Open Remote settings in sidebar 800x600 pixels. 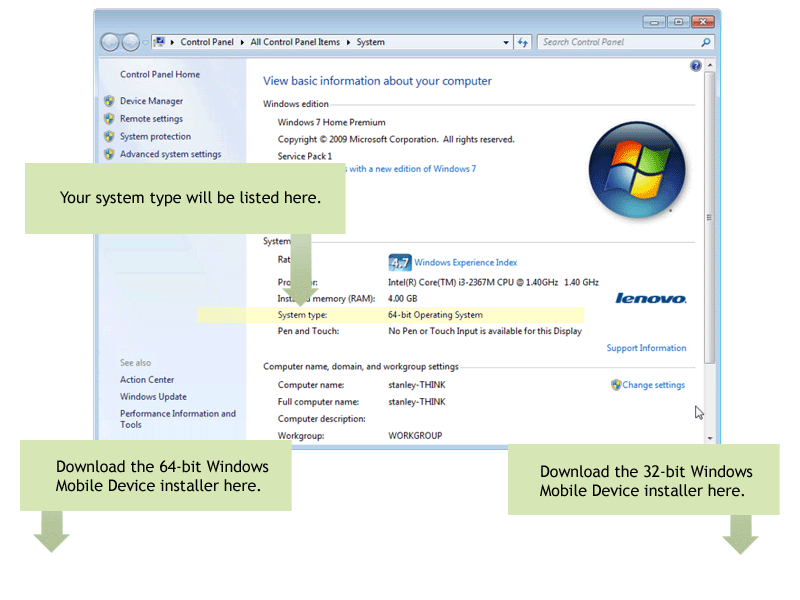(152, 119)
